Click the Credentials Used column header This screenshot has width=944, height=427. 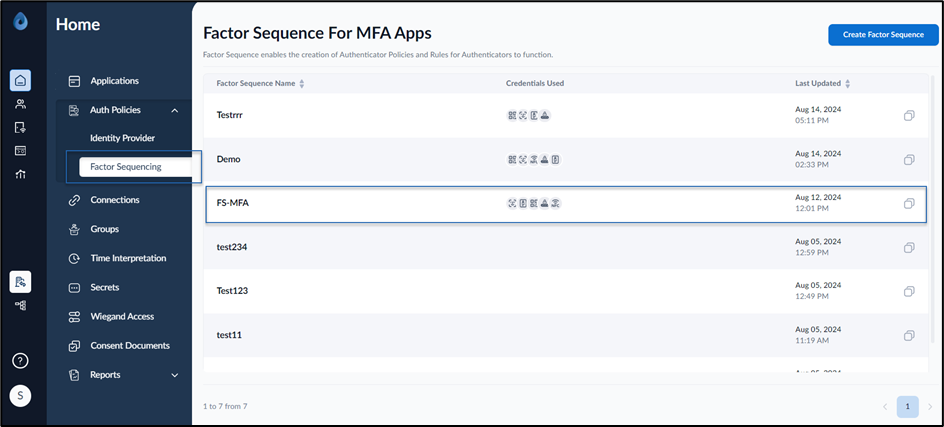[535, 84]
